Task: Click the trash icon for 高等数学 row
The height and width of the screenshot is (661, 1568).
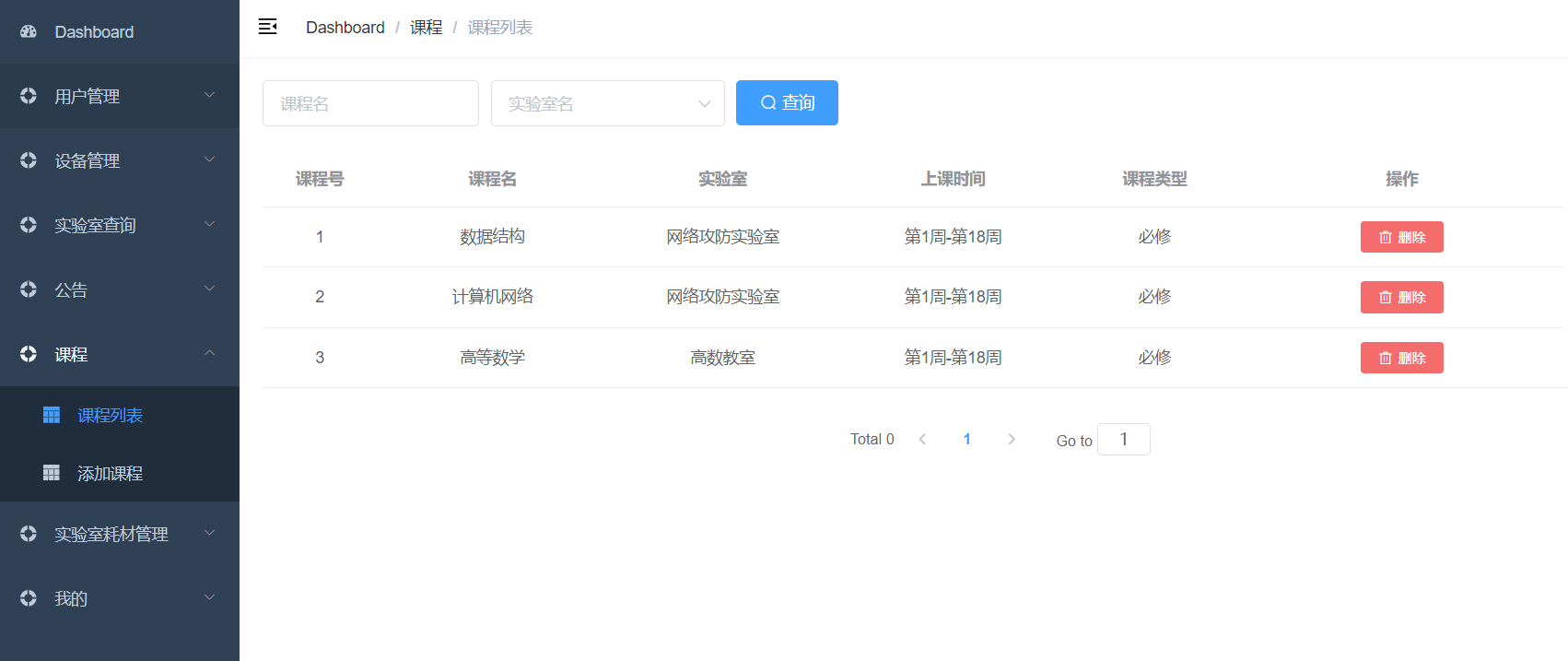Action: [1386, 359]
